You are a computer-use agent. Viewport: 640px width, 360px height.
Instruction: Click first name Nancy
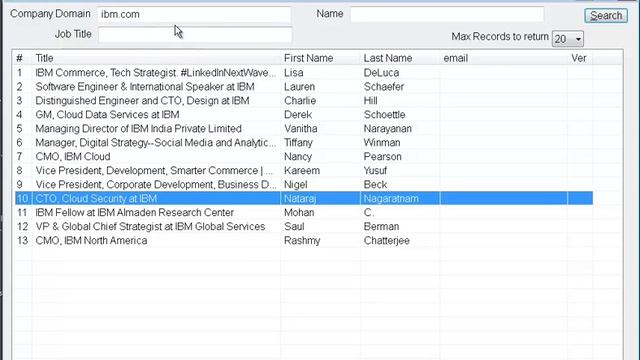298,156
